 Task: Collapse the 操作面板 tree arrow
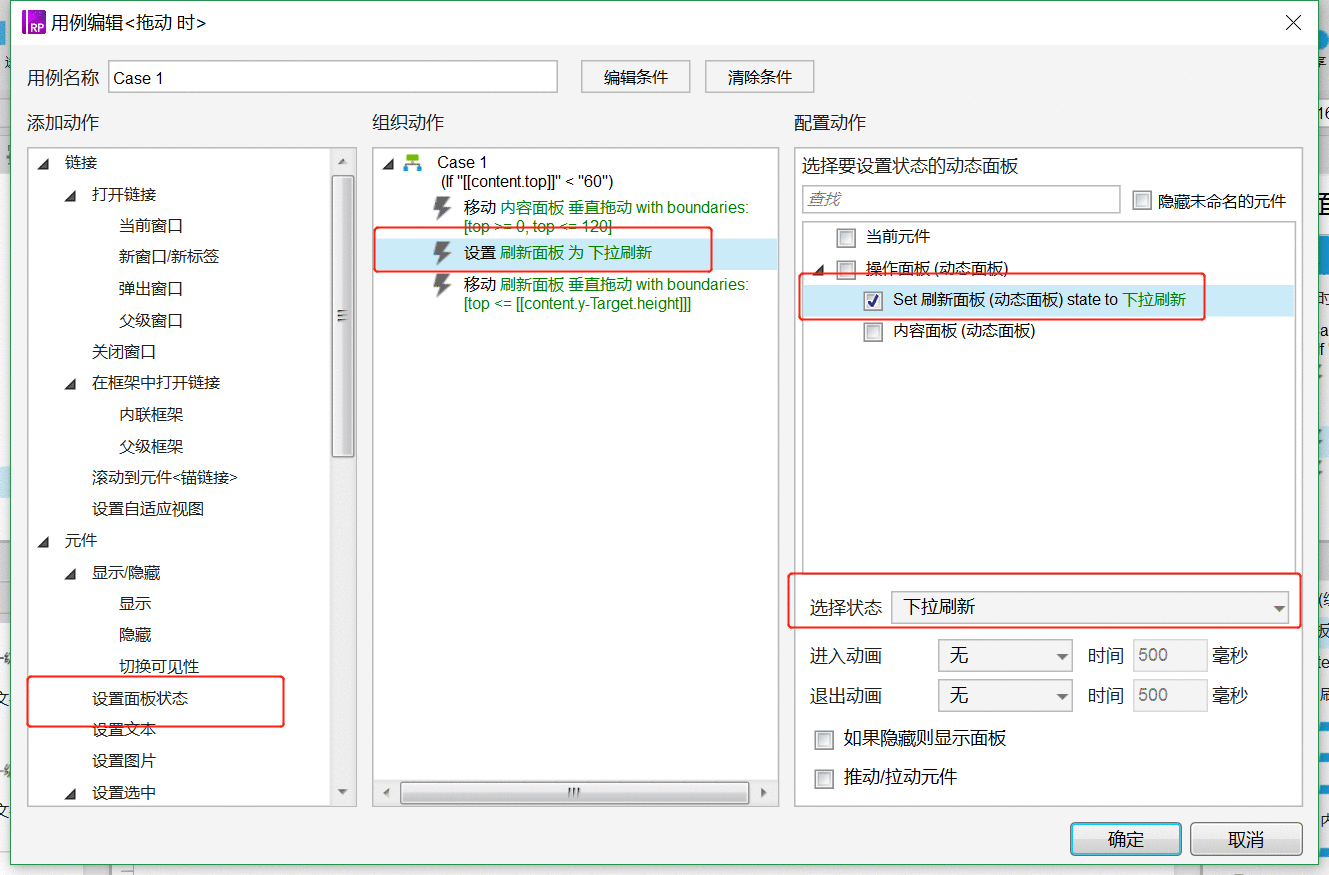click(820, 270)
